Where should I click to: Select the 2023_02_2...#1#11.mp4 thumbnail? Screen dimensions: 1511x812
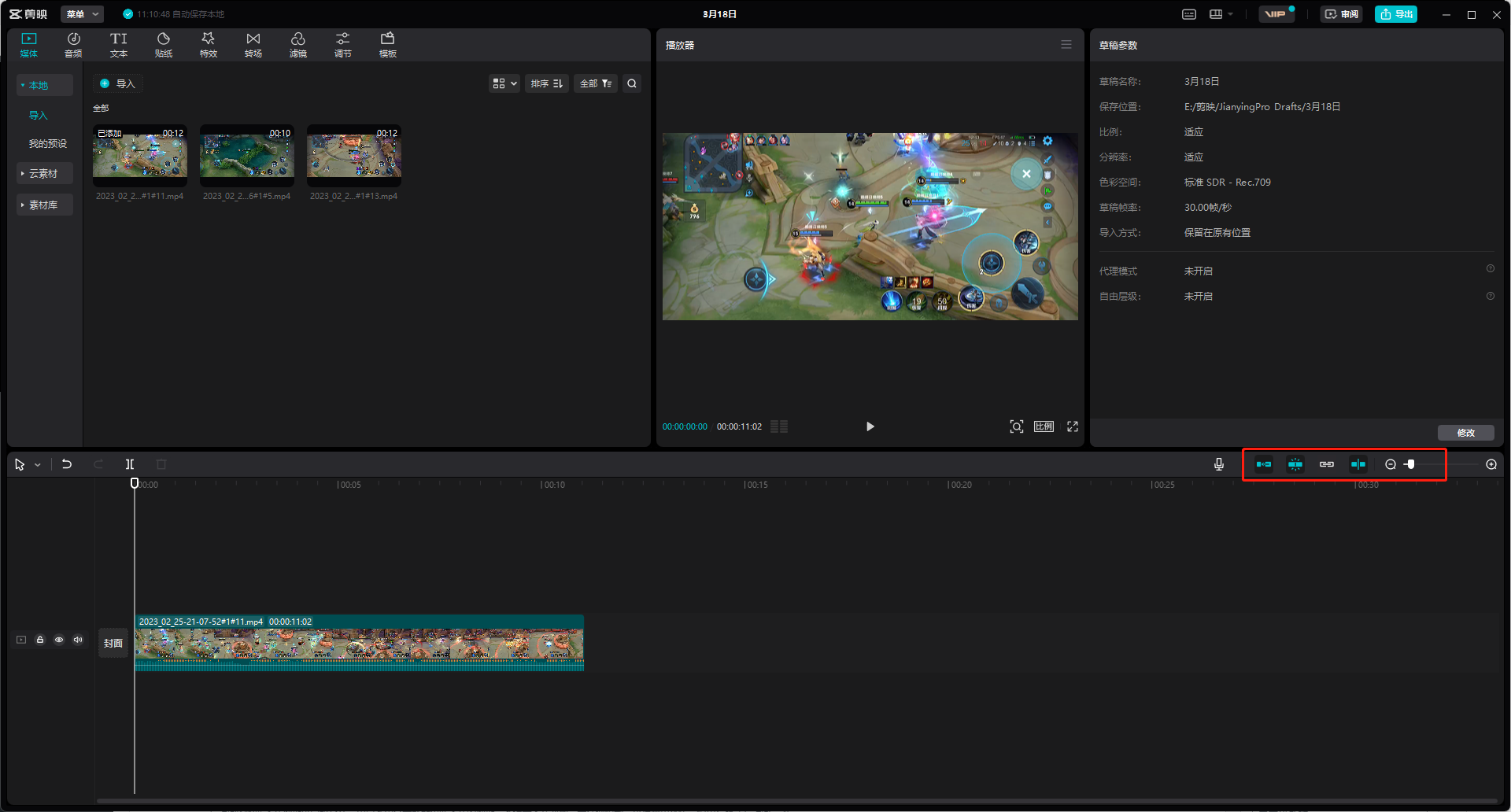[140, 155]
